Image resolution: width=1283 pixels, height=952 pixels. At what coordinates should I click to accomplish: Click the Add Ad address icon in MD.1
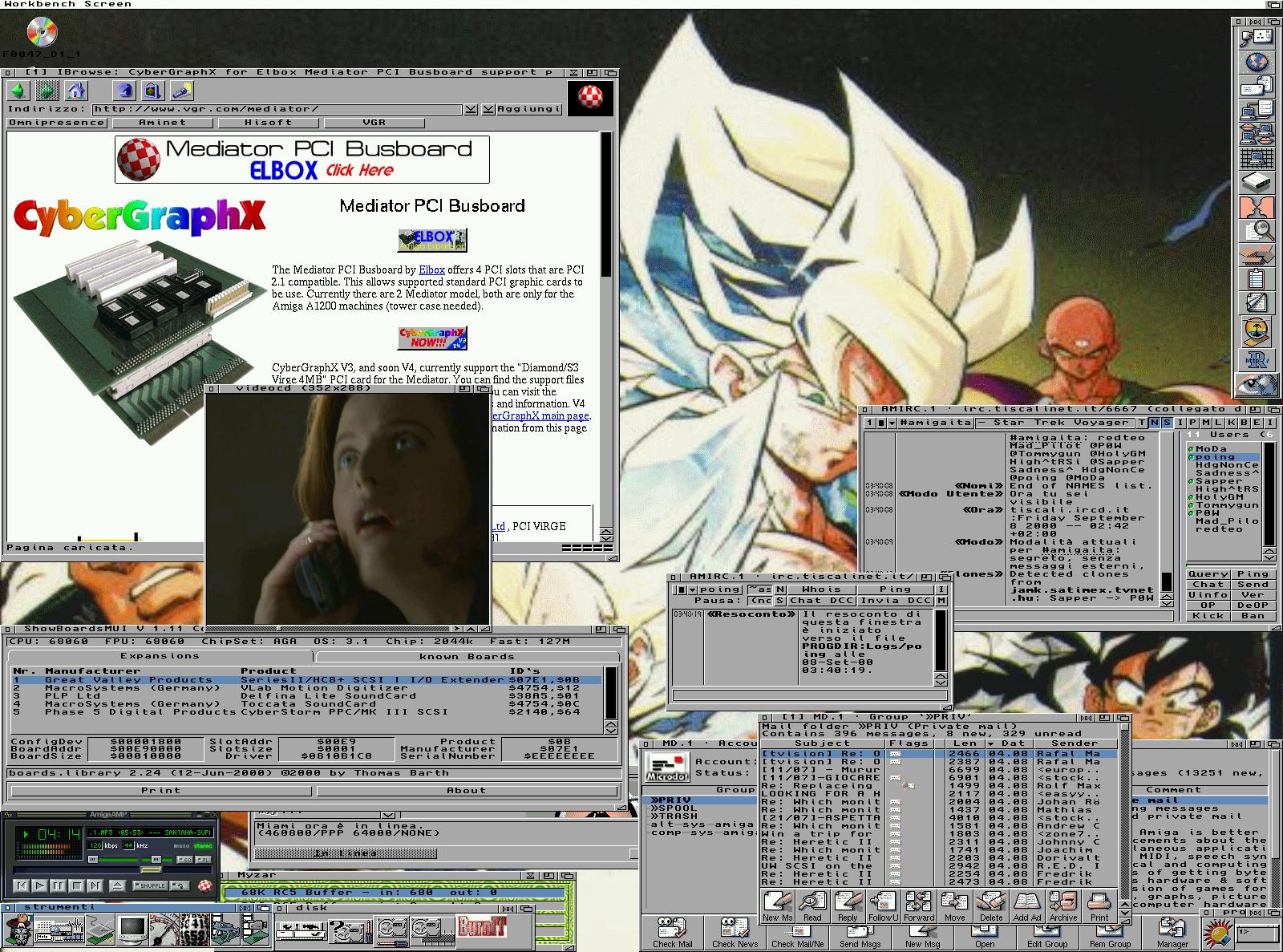[x=1026, y=906]
